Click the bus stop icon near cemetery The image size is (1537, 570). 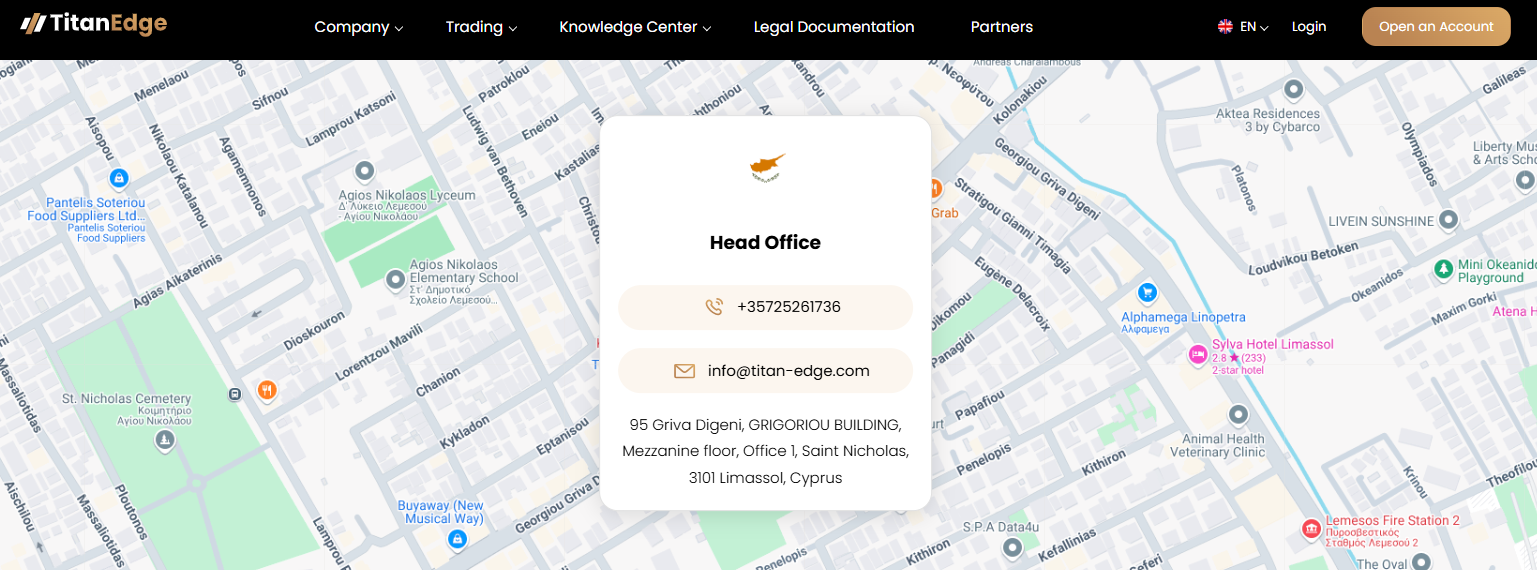coord(235,394)
